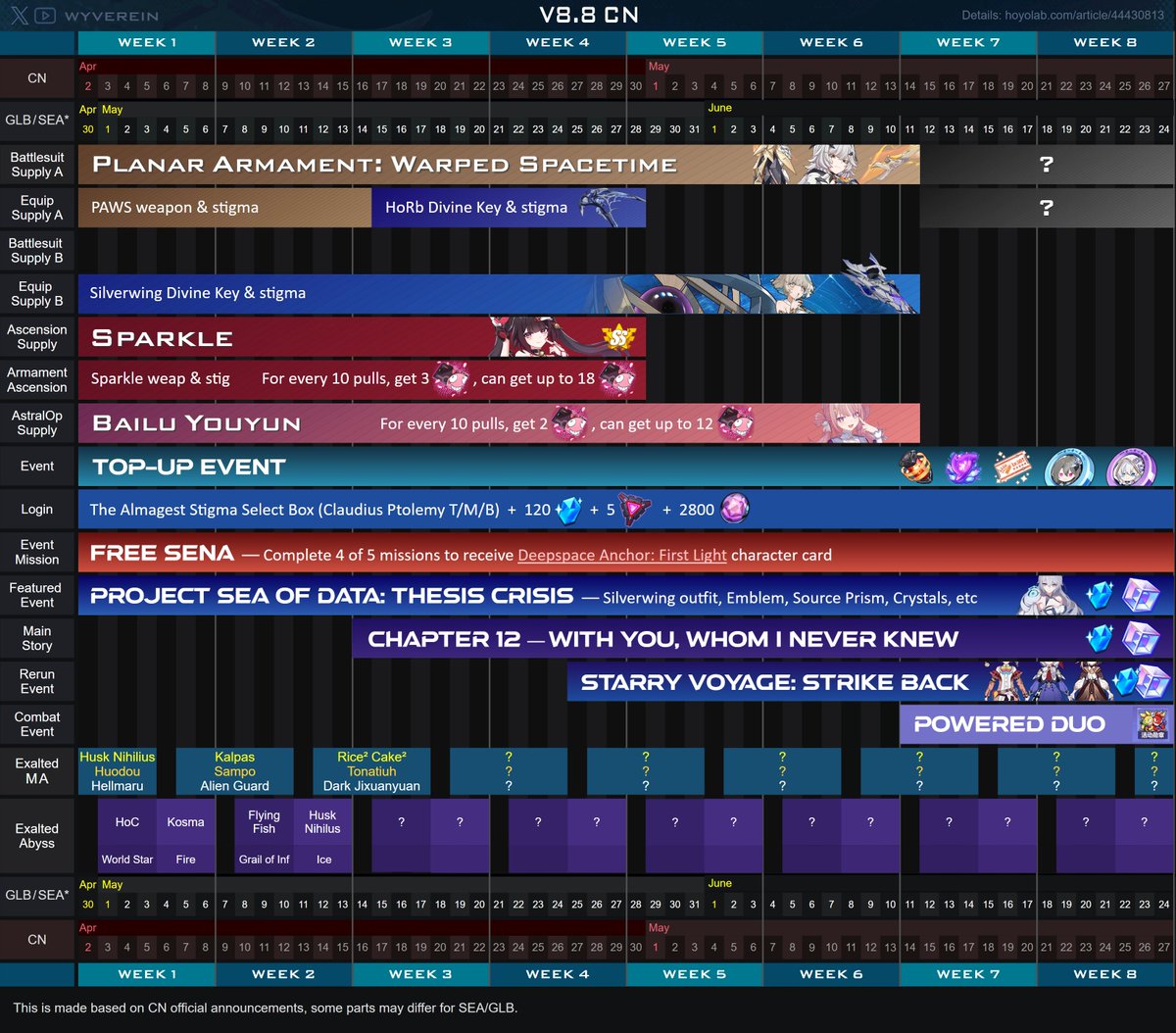Click the 'STARRY VOYAGE: STRIKE BACK' title
The image size is (1176, 1033).
(x=774, y=682)
